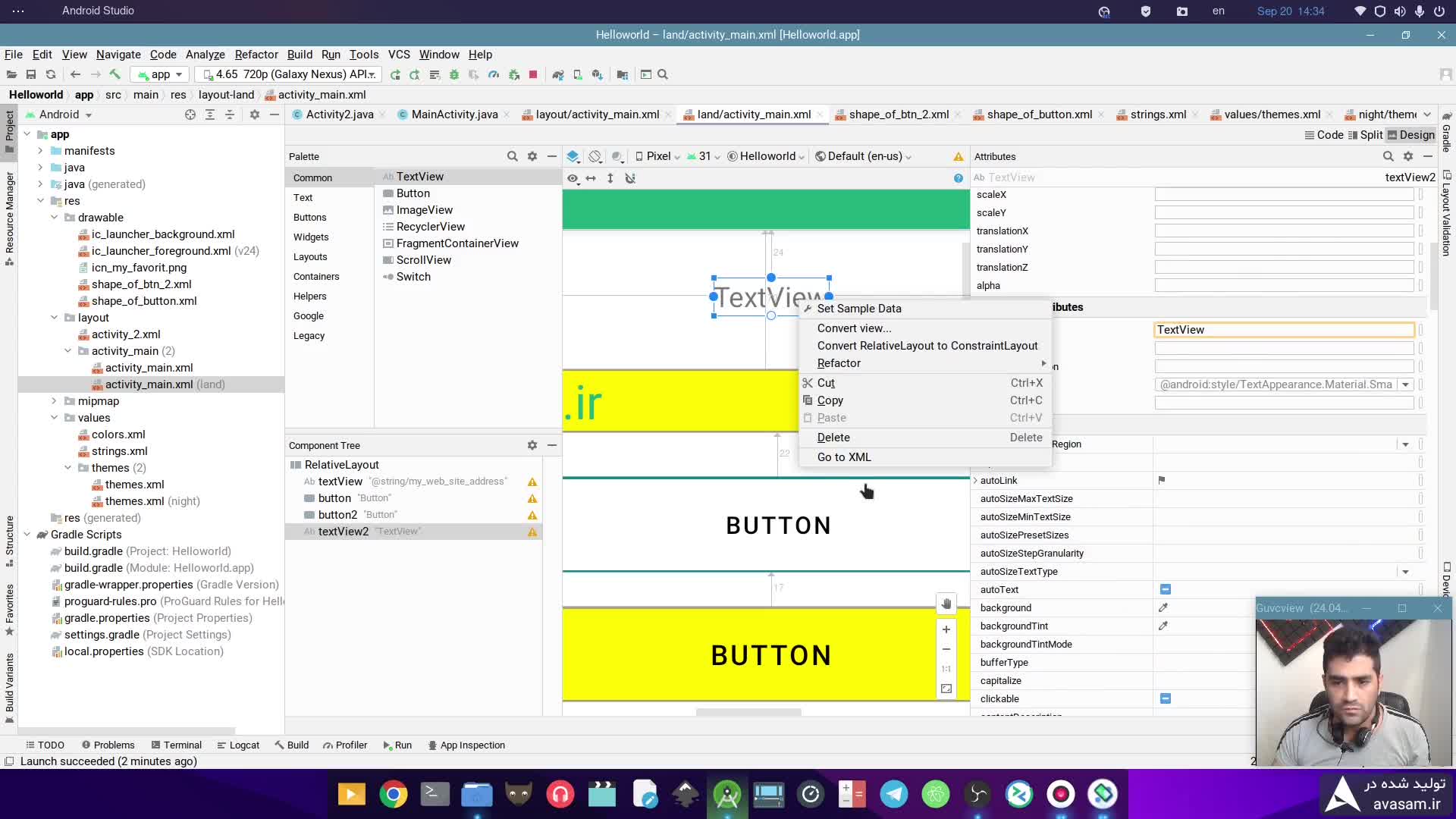
Task: Click the pan hand icon on canvas
Action: pos(946,604)
